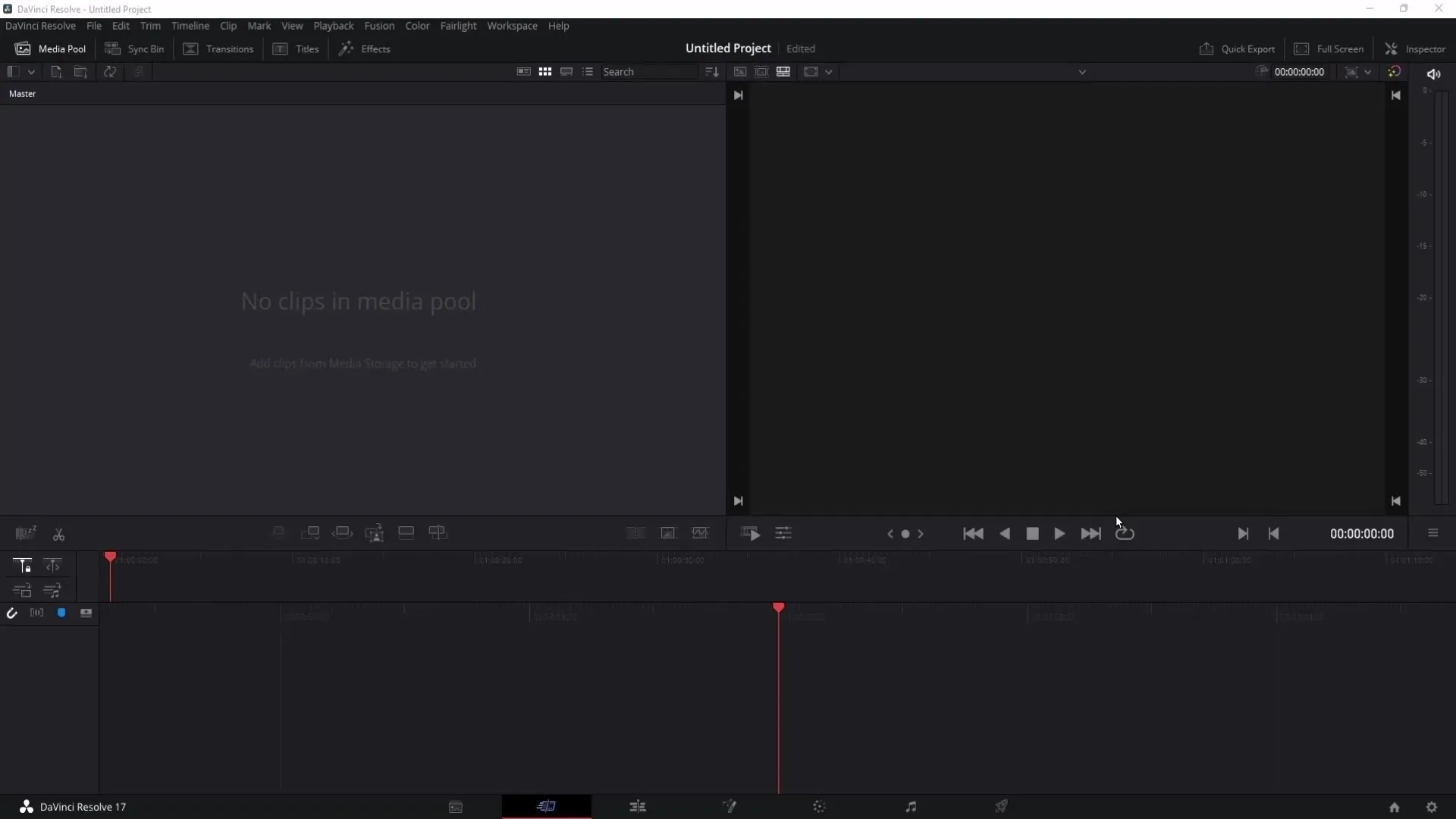Toggle the Media Pool panel visibility
1456x819 pixels.
point(49,48)
